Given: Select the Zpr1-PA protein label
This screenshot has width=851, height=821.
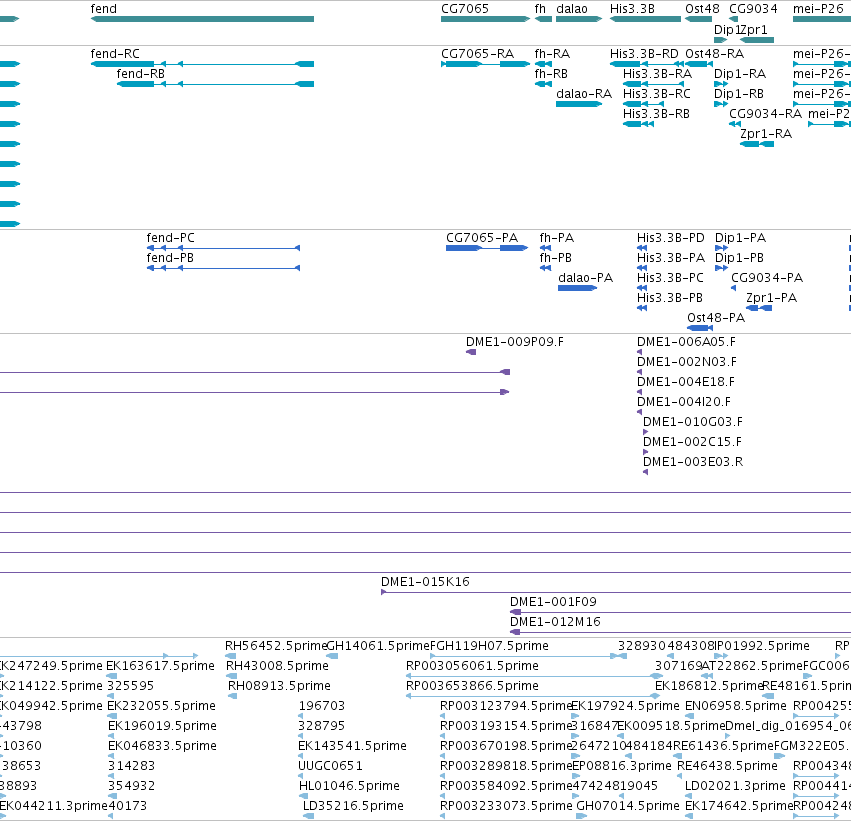Looking at the screenshot, I should click(x=771, y=298).
